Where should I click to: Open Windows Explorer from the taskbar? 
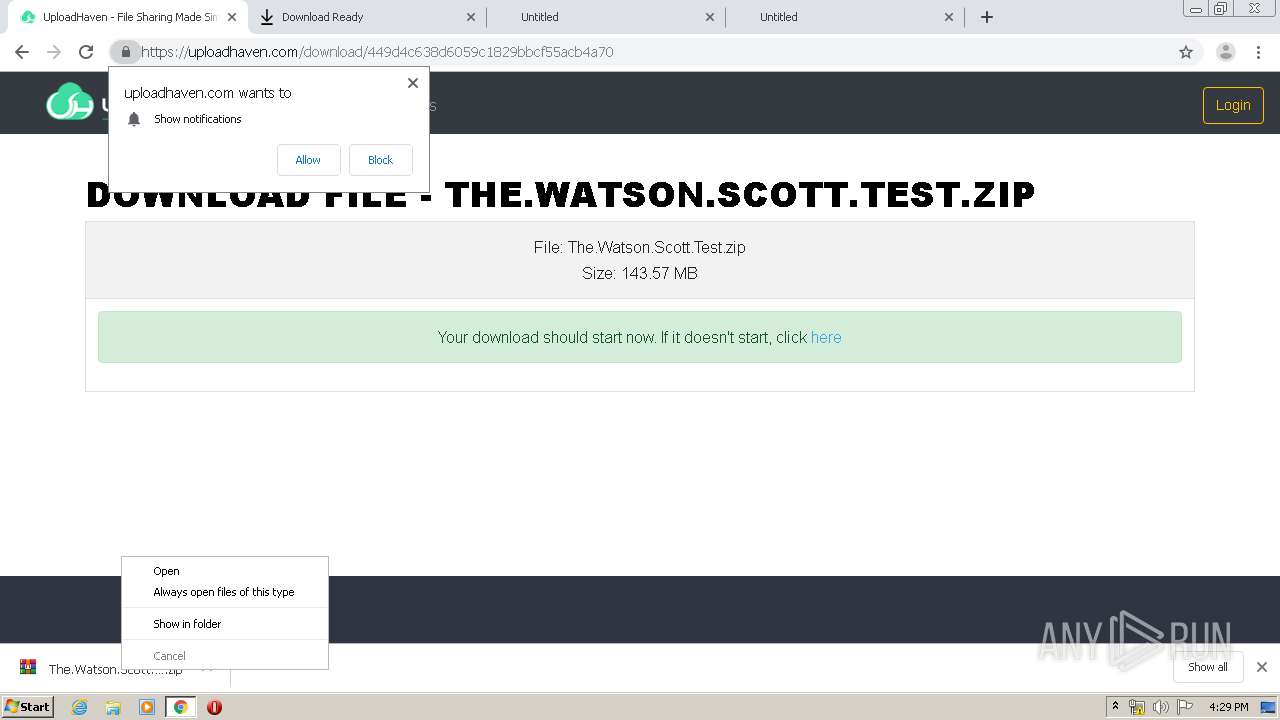pyautogui.click(x=113, y=707)
